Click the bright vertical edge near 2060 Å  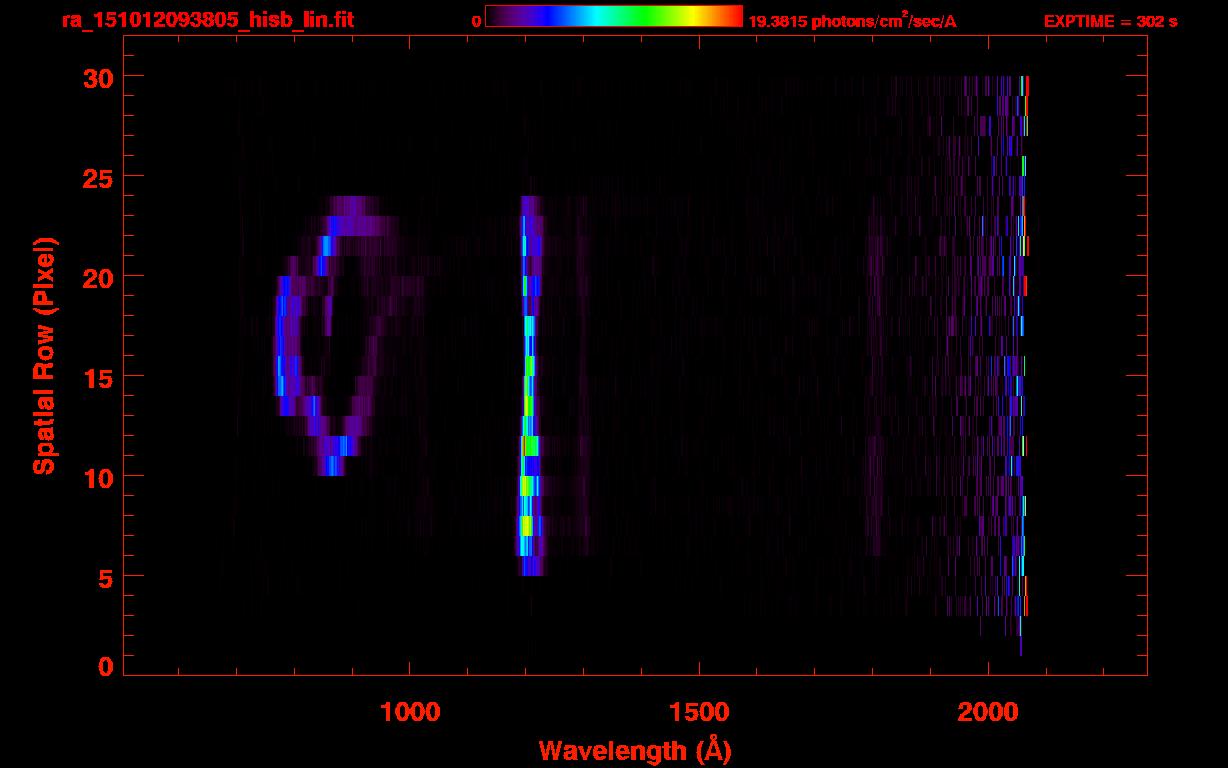tap(1022, 366)
